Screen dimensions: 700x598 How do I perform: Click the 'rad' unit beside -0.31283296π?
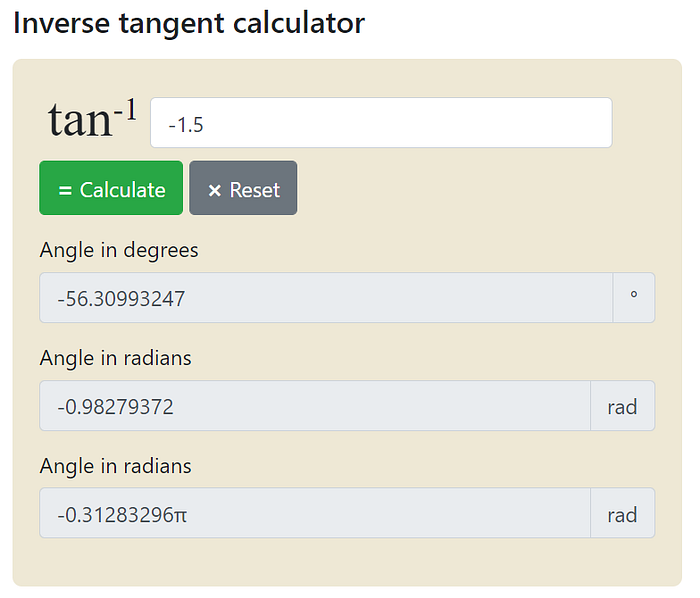[x=622, y=513]
